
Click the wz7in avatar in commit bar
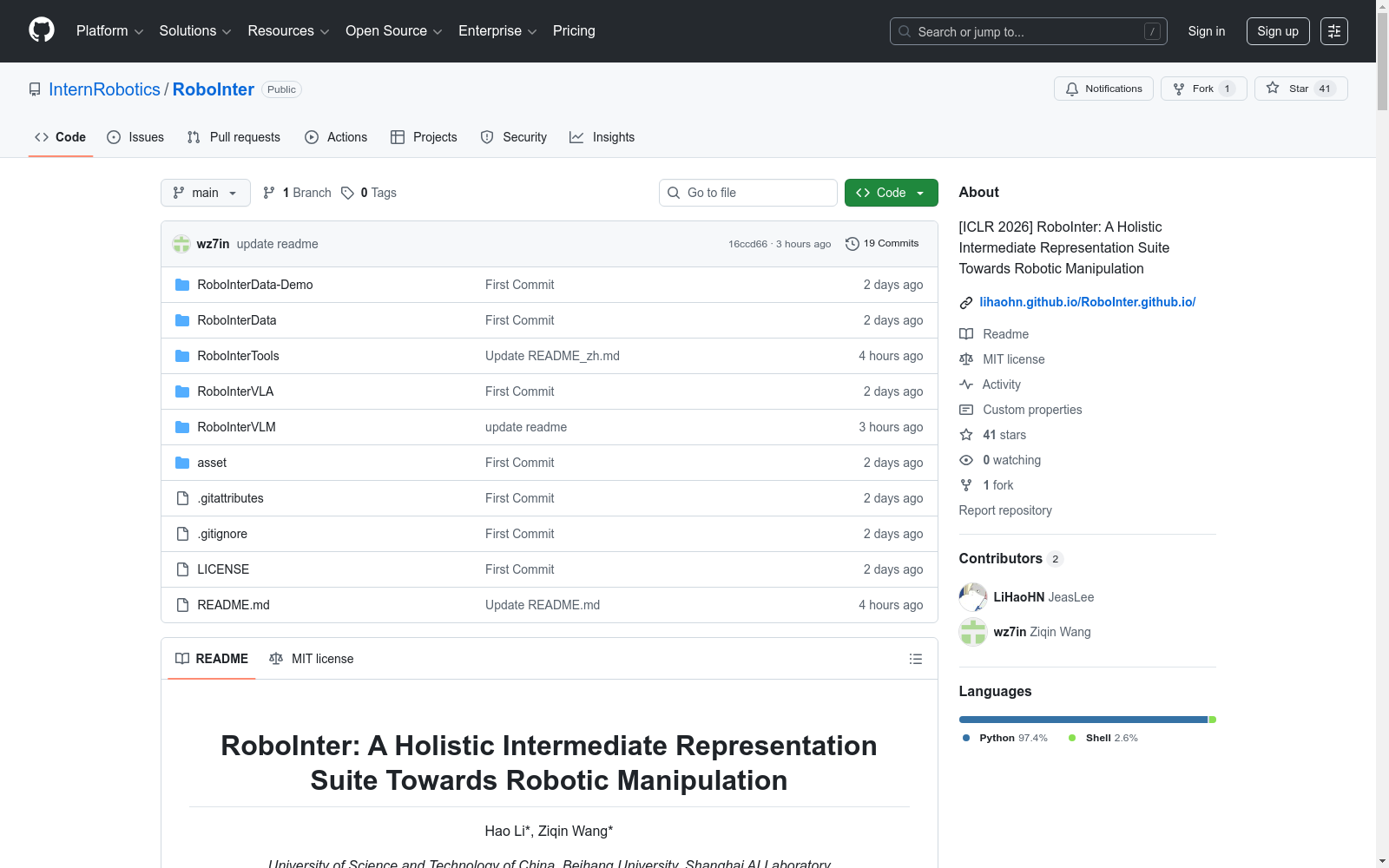181,244
